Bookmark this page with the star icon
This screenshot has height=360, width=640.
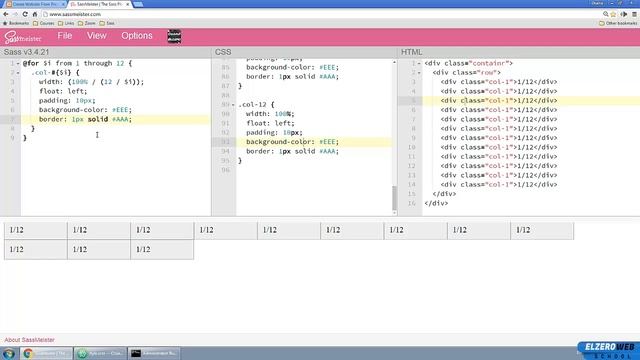(613, 14)
